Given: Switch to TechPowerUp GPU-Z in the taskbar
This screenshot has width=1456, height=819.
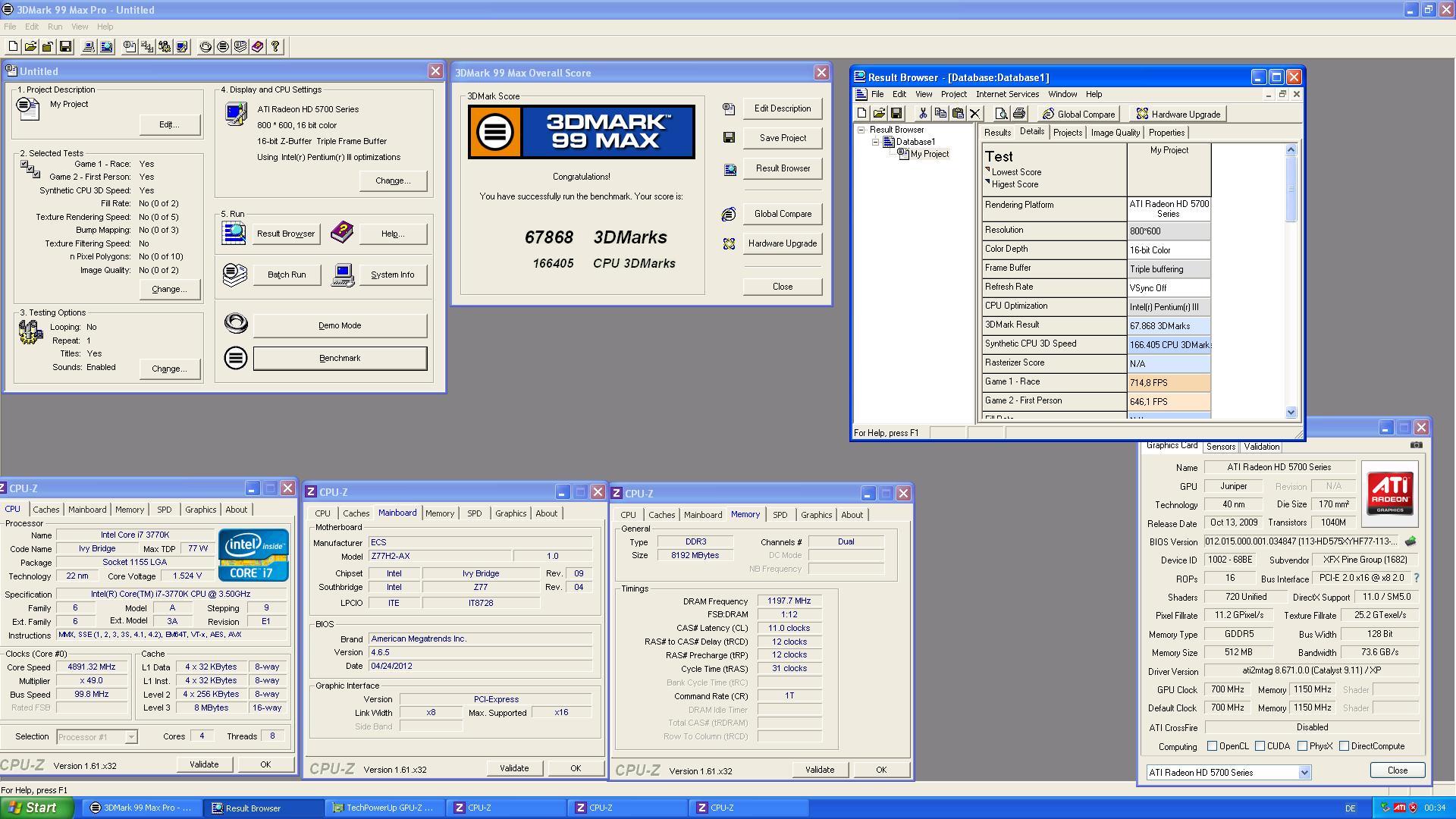Looking at the screenshot, I should 384,808.
